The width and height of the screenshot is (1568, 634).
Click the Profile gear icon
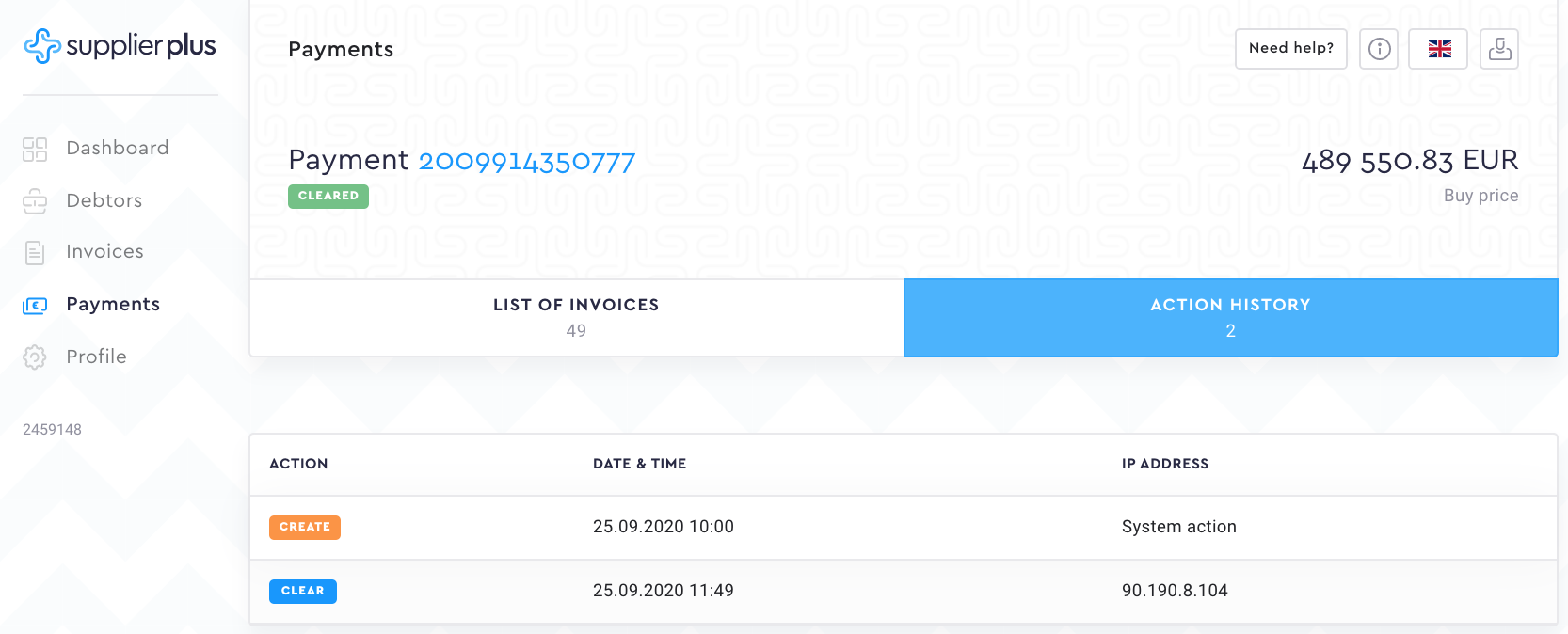tap(35, 357)
